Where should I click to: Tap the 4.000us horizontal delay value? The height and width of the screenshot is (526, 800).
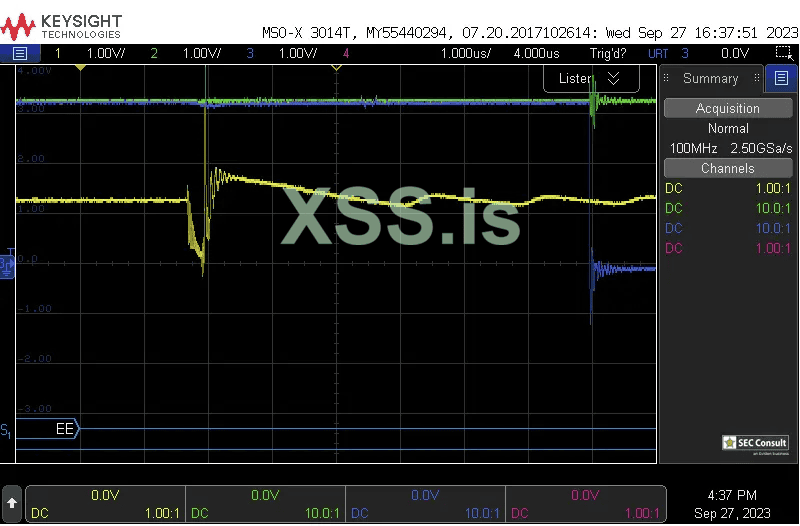coord(536,53)
